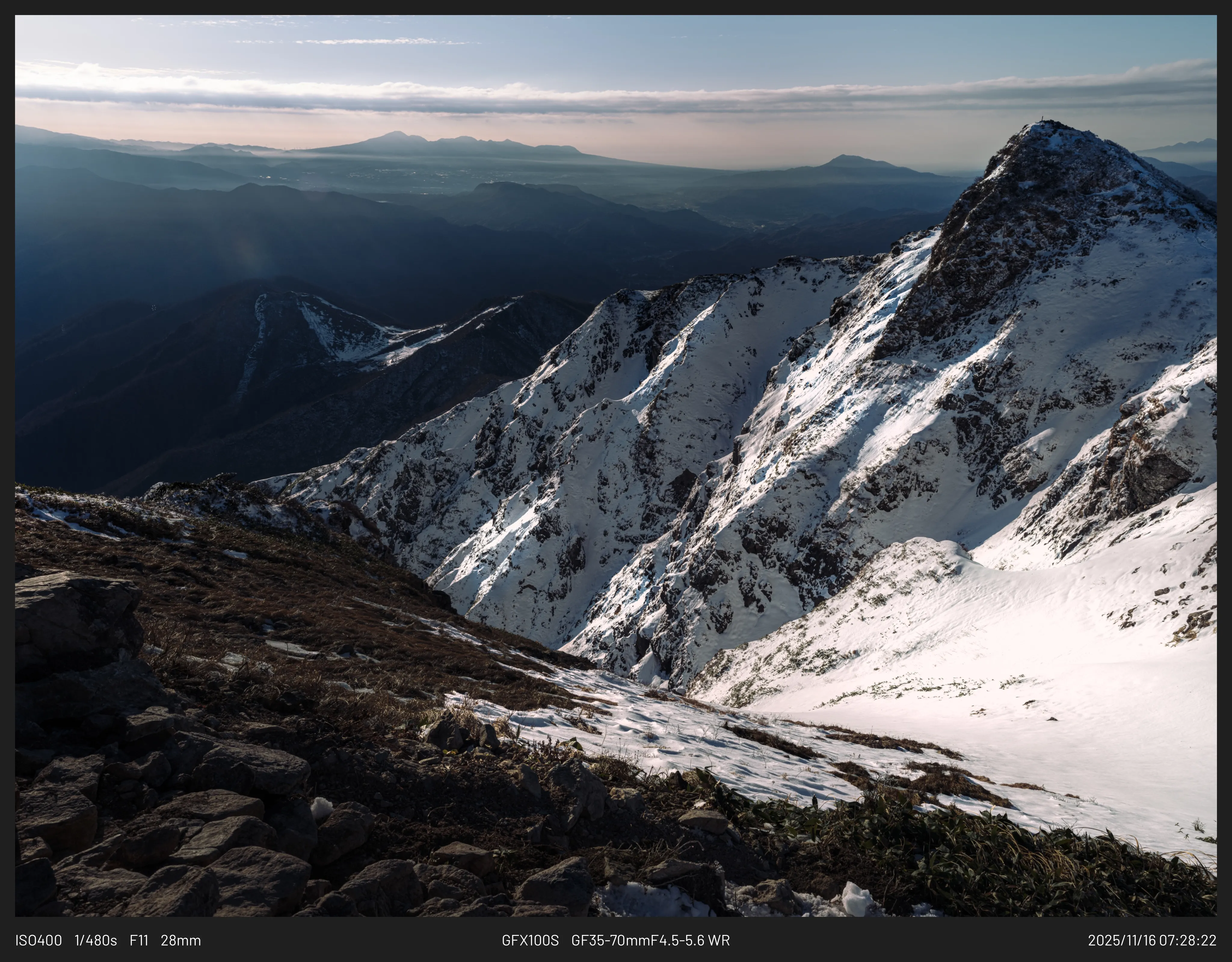This screenshot has width=1232, height=962.
Task: Click the 1/480s shutter speed text
Action: (x=96, y=941)
